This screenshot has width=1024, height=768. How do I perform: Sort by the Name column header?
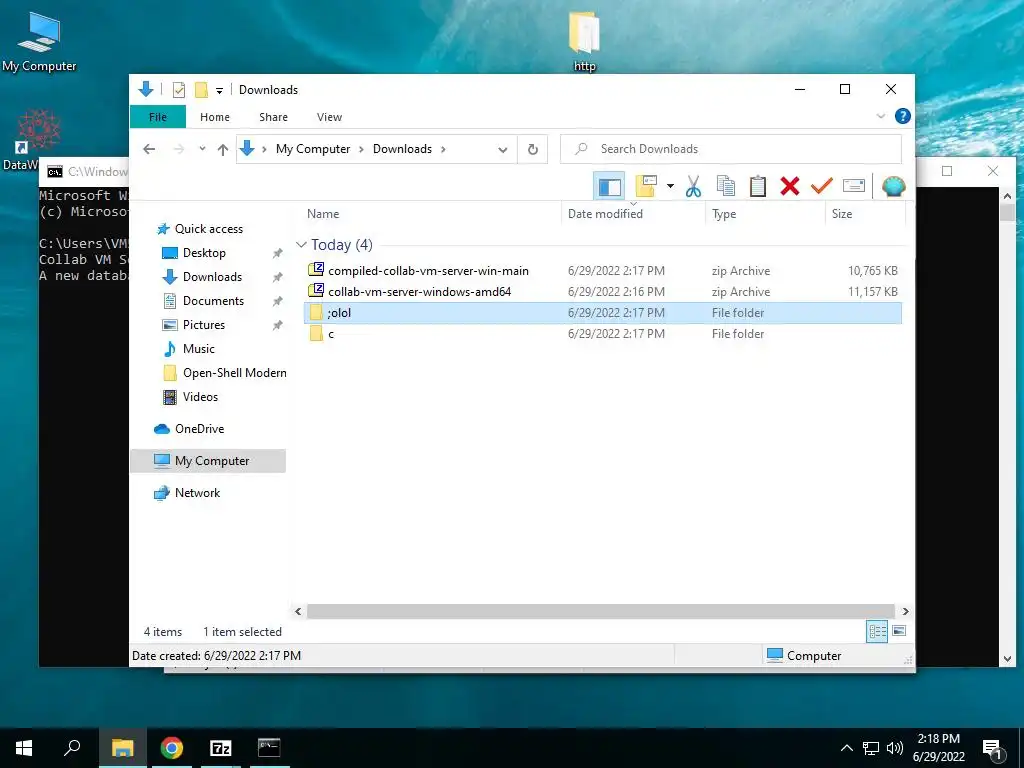[323, 214]
